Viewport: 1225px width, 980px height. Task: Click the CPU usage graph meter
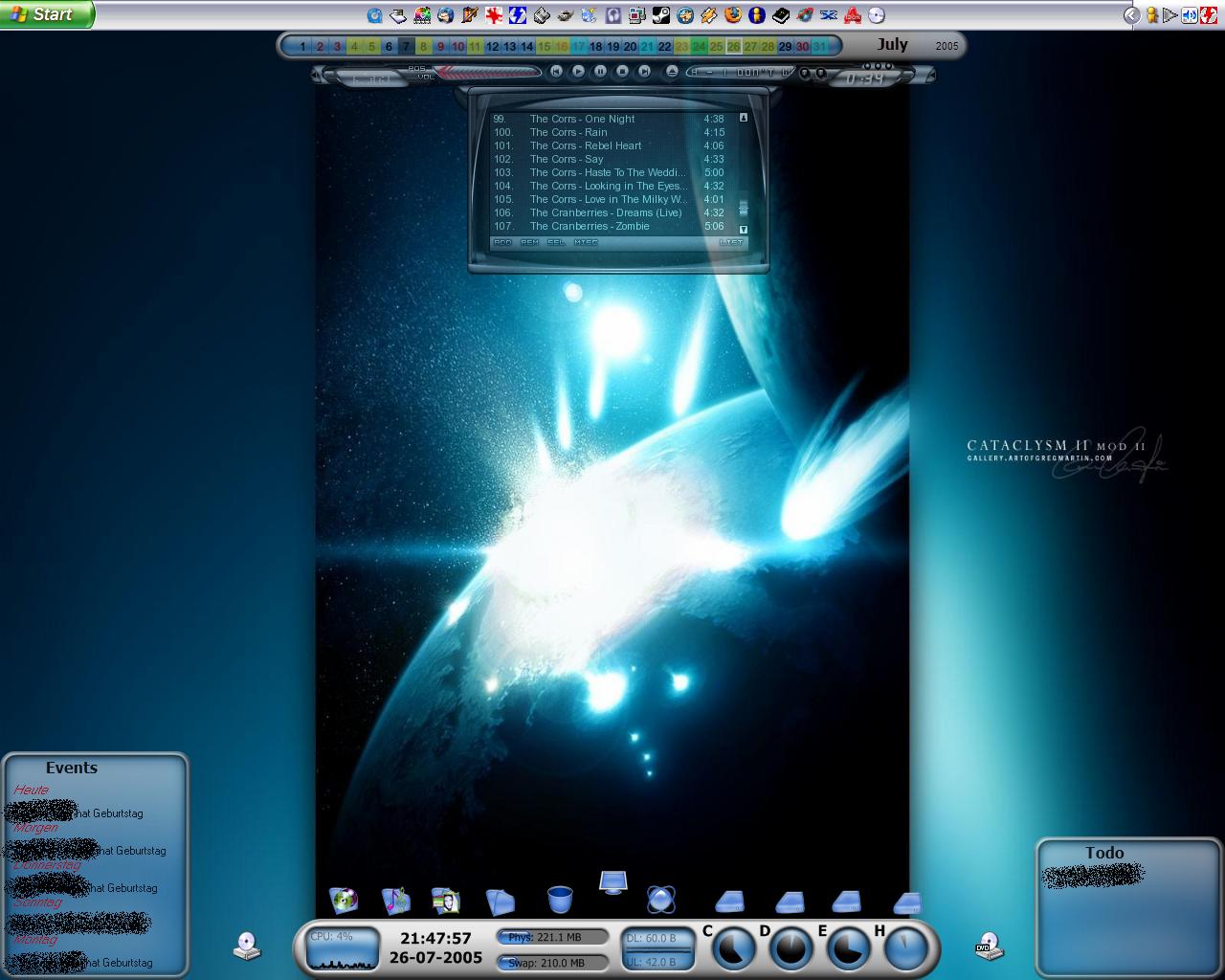(x=343, y=948)
